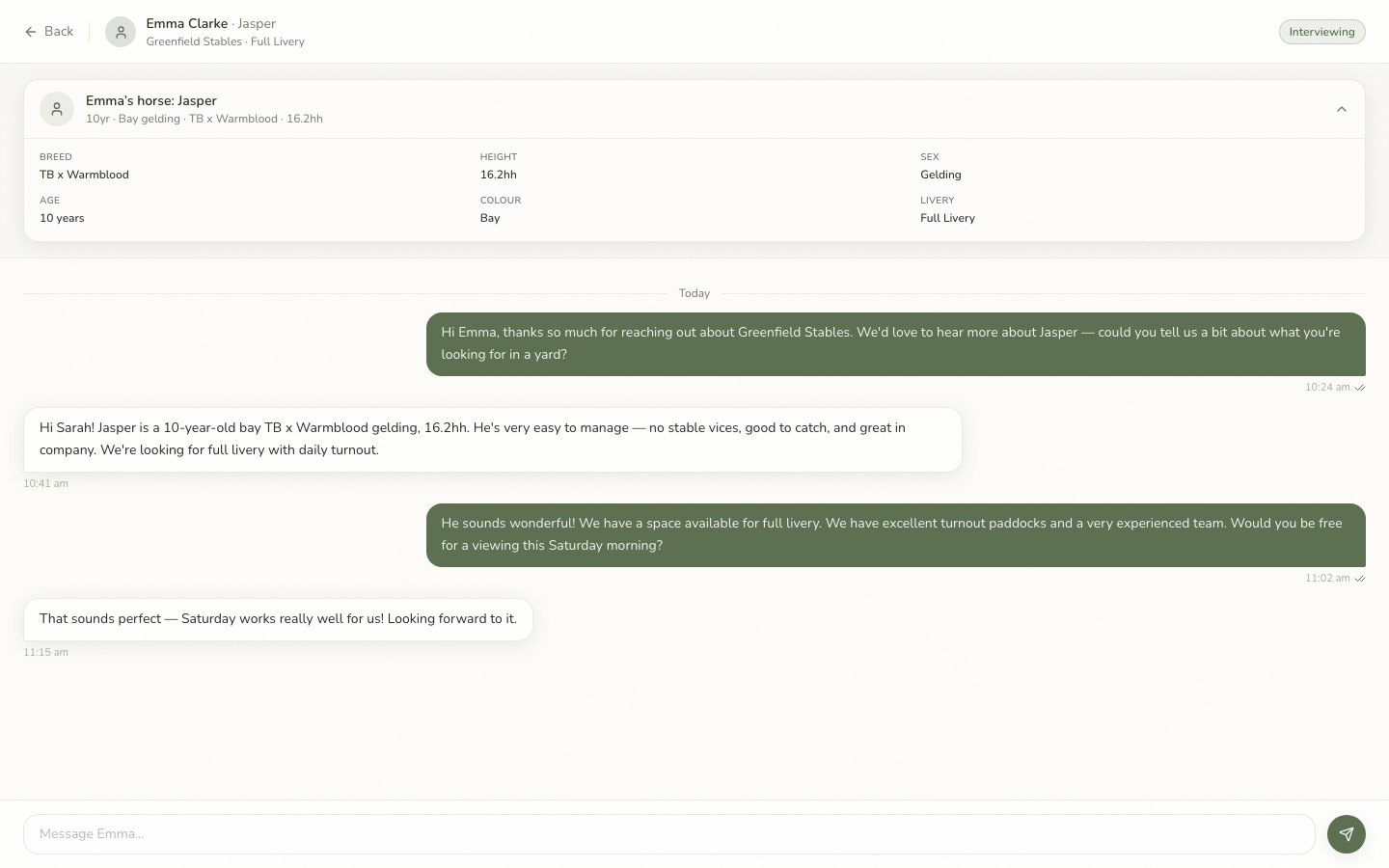
Task: Click the 11:02 am read receipt checkmarks
Action: (1360, 579)
